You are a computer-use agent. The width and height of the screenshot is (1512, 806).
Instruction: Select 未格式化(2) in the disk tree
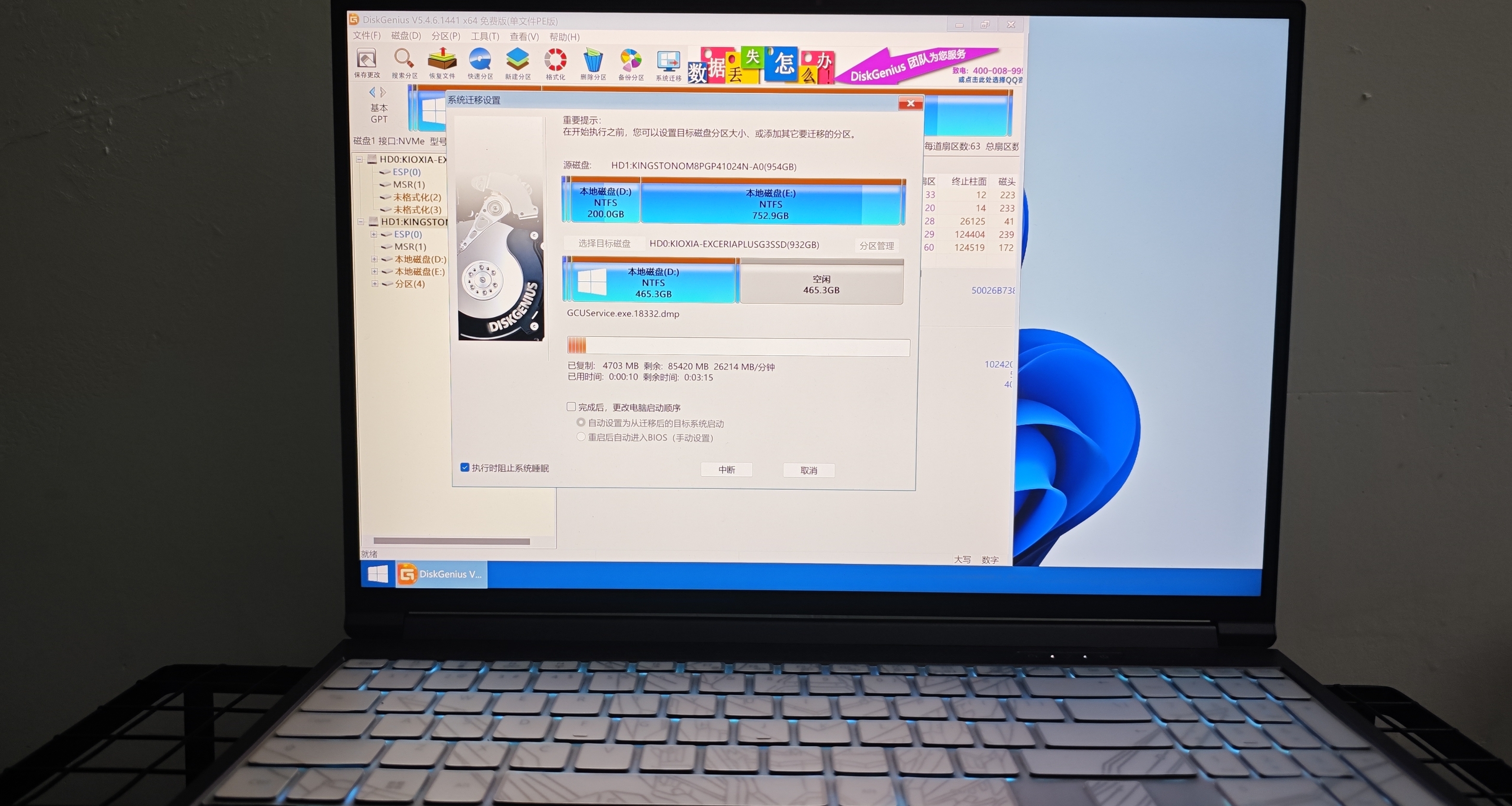pyautogui.click(x=417, y=197)
